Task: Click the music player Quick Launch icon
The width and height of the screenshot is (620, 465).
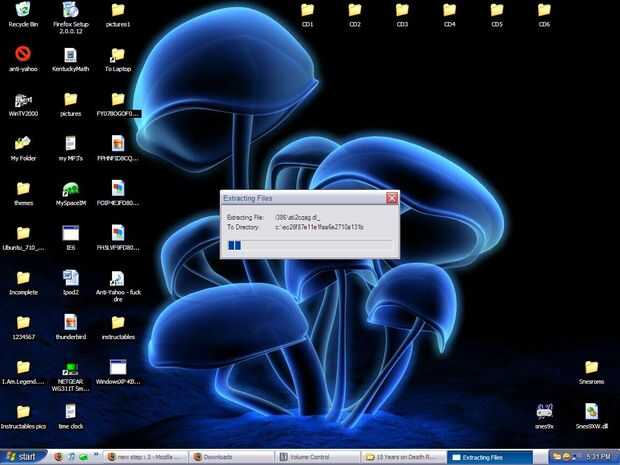Action: (71, 457)
